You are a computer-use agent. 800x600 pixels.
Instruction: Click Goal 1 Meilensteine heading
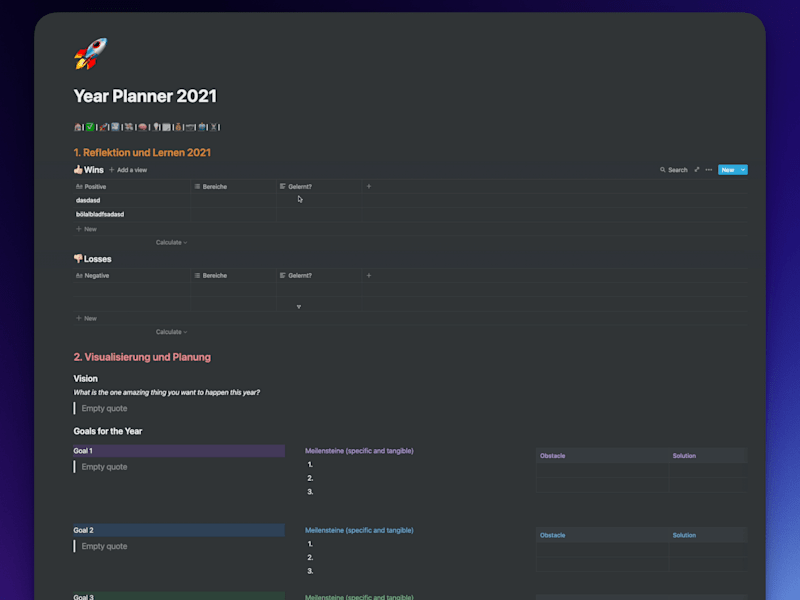(359, 451)
